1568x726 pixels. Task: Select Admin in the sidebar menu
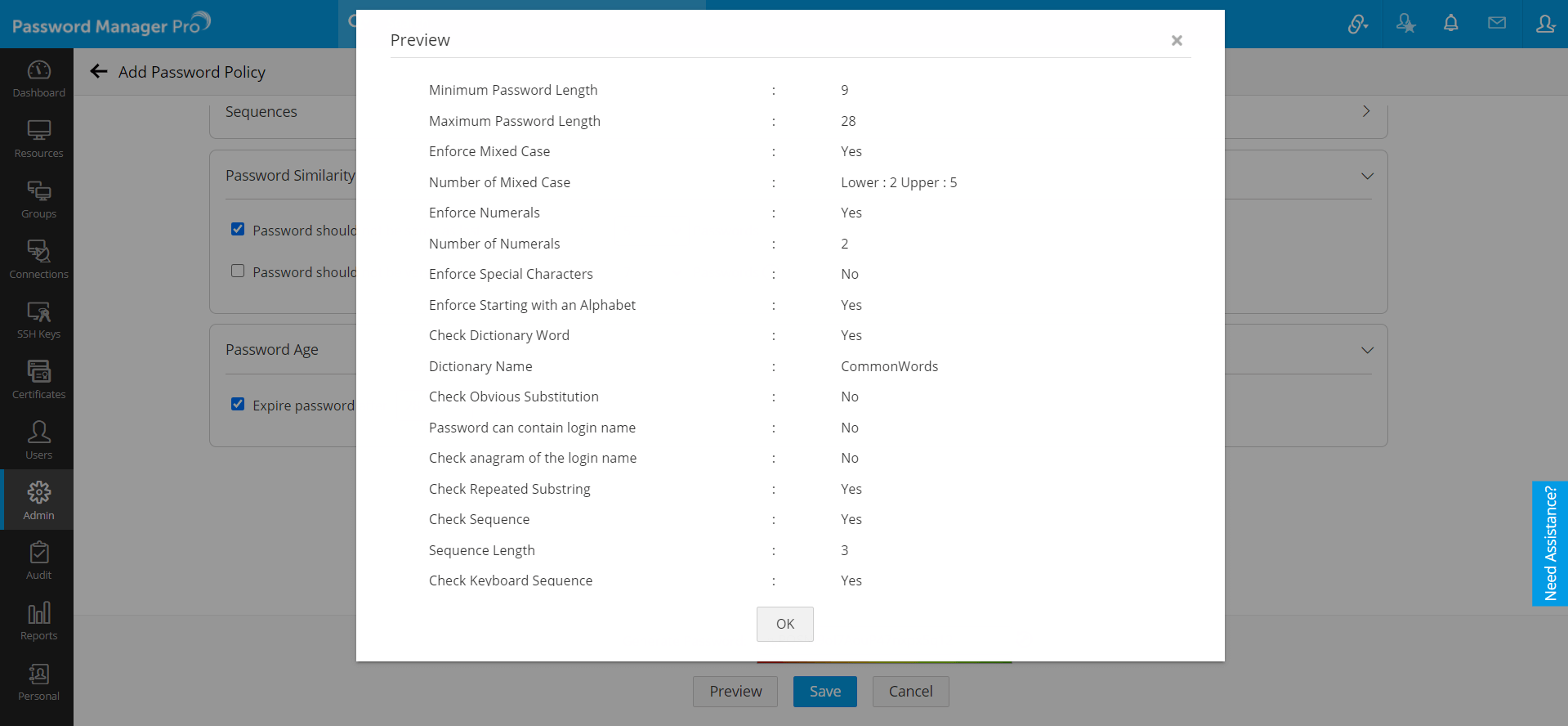(38, 500)
